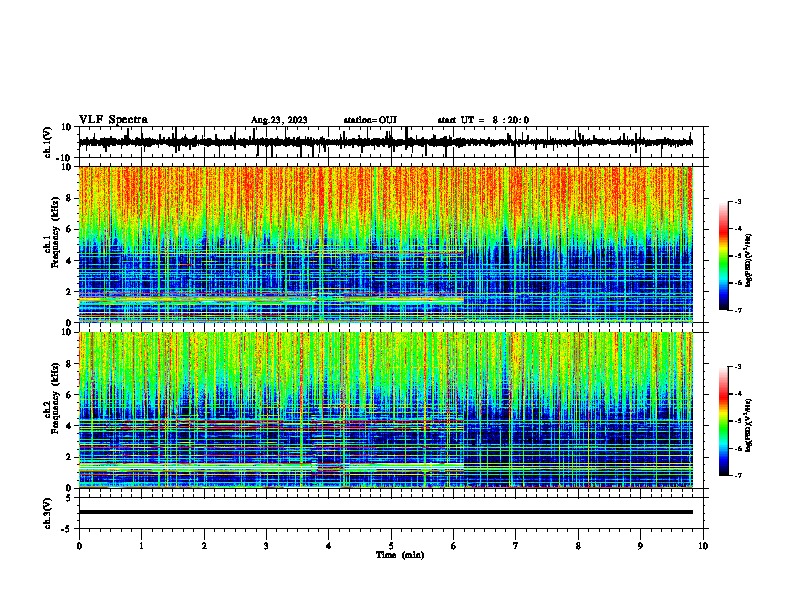Click the "VLF Spectra" title text
Viewport: 792px width, 612px height.
113,120
